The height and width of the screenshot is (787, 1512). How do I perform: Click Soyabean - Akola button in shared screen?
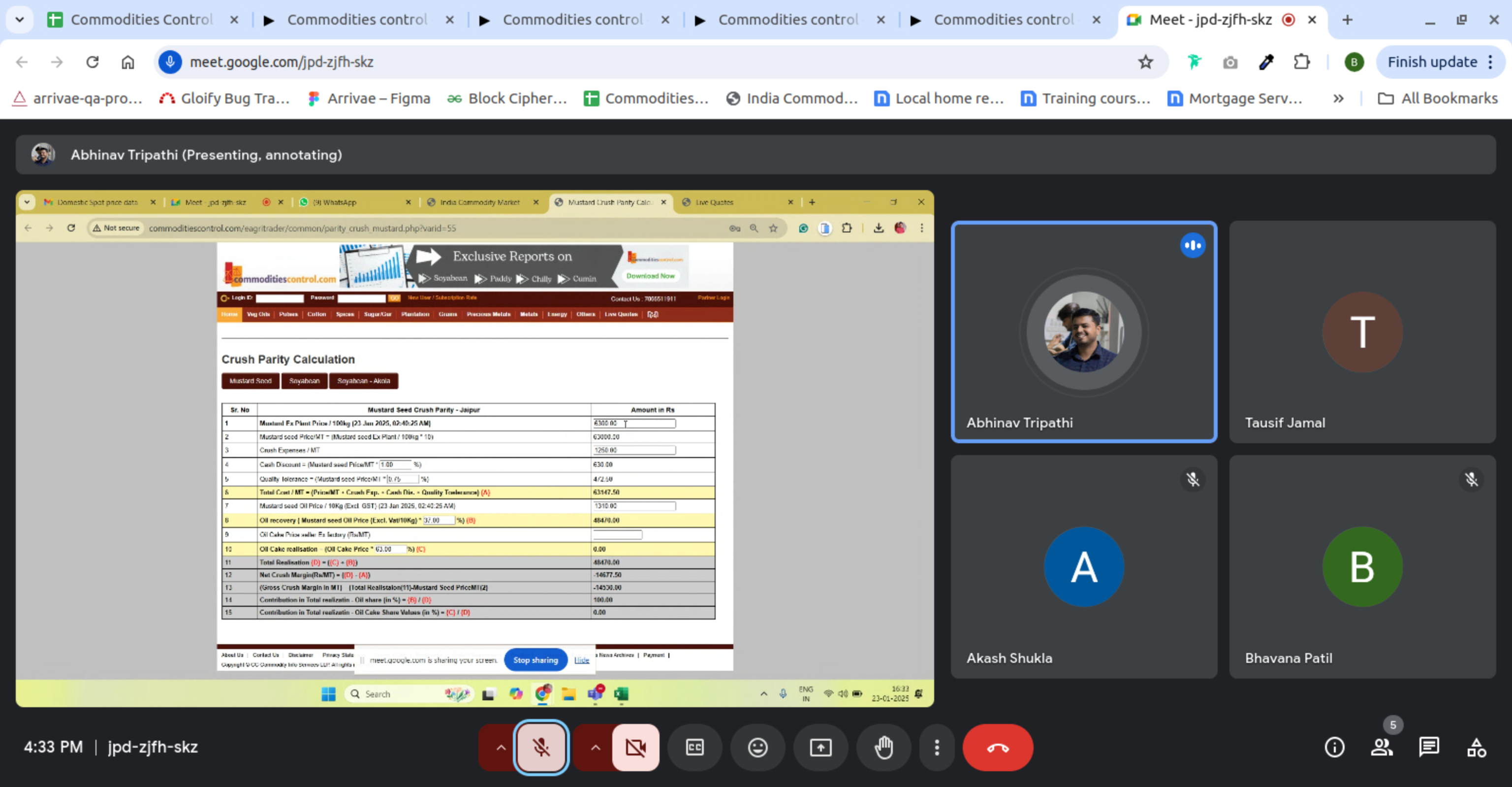[363, 381]
